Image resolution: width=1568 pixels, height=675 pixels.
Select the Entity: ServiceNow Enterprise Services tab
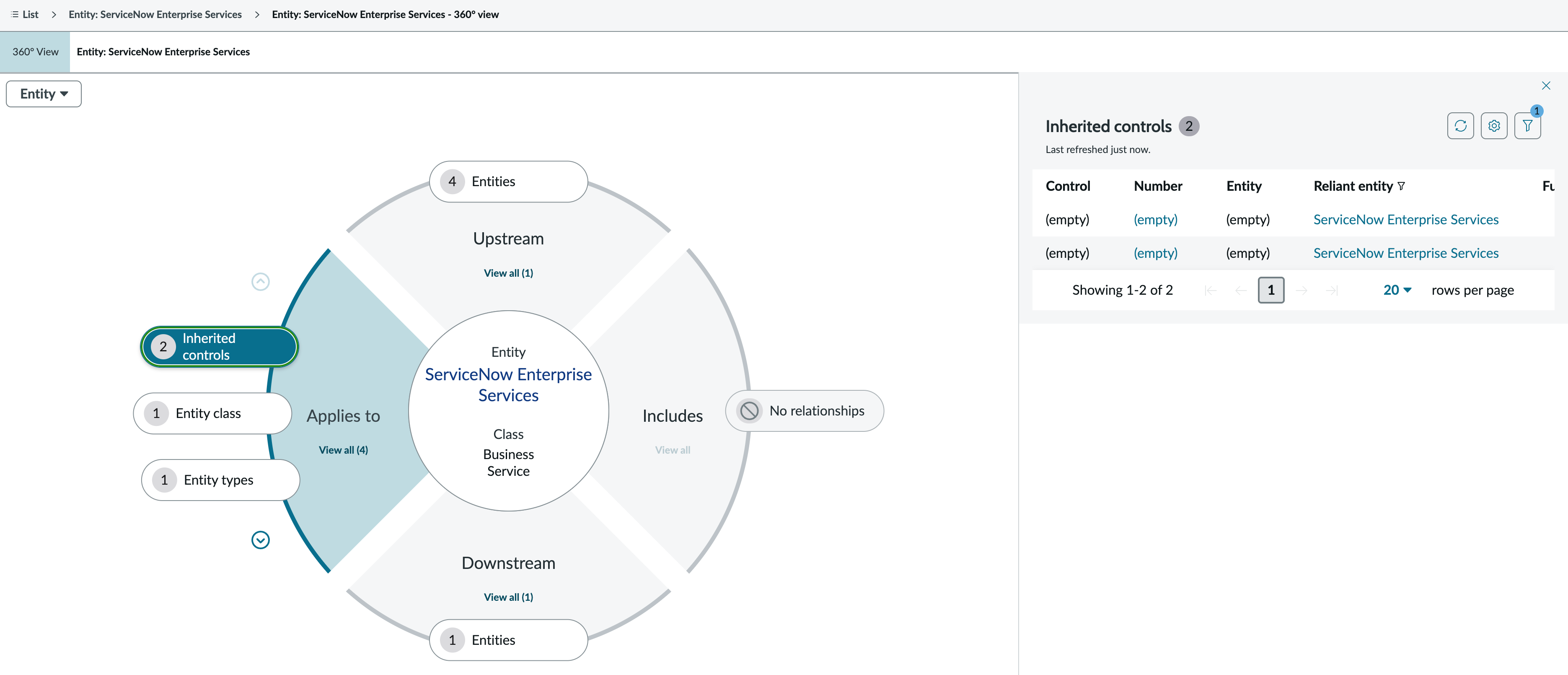pos(163,52)
